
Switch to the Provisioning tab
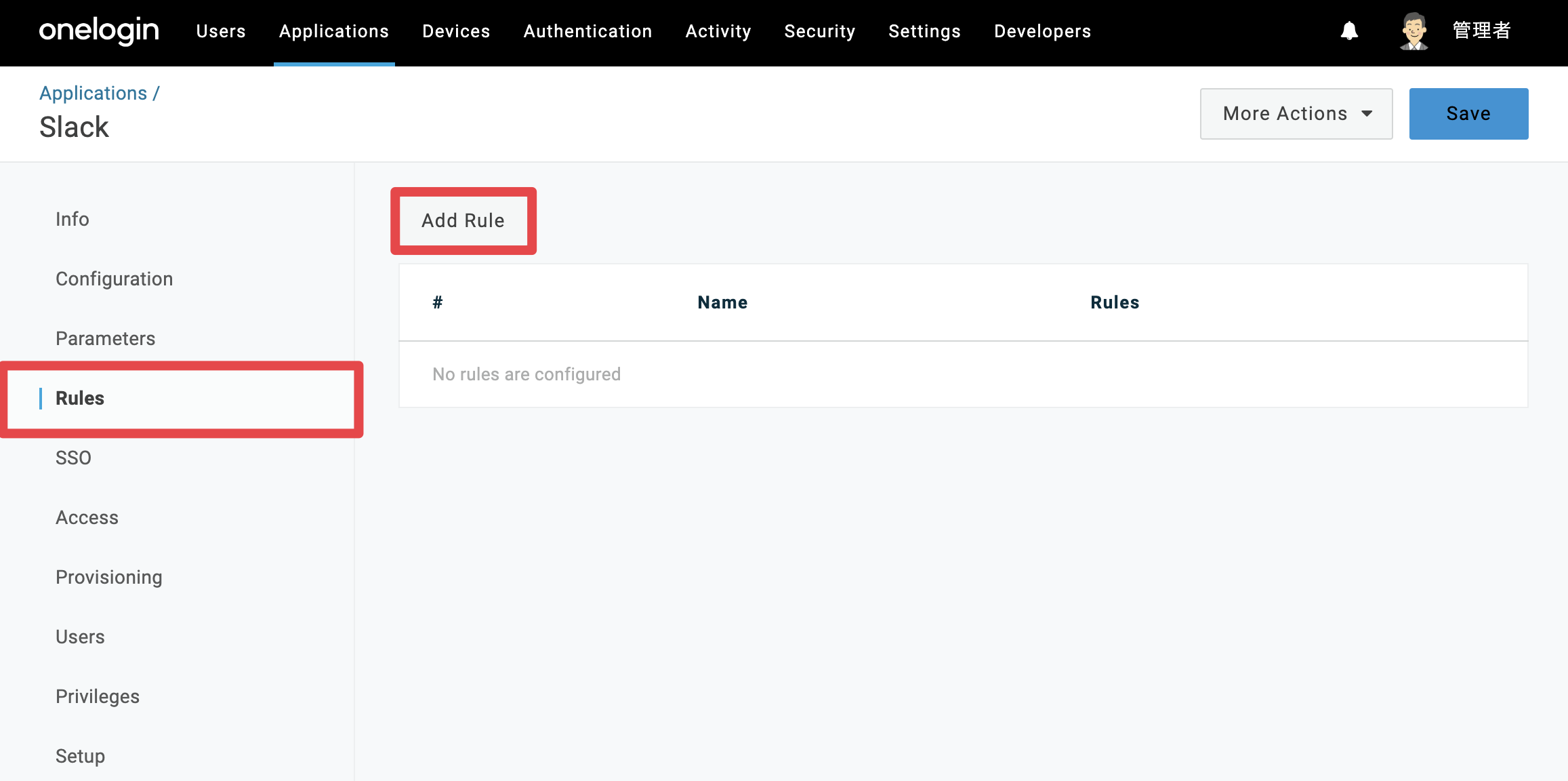coord(109,577)
